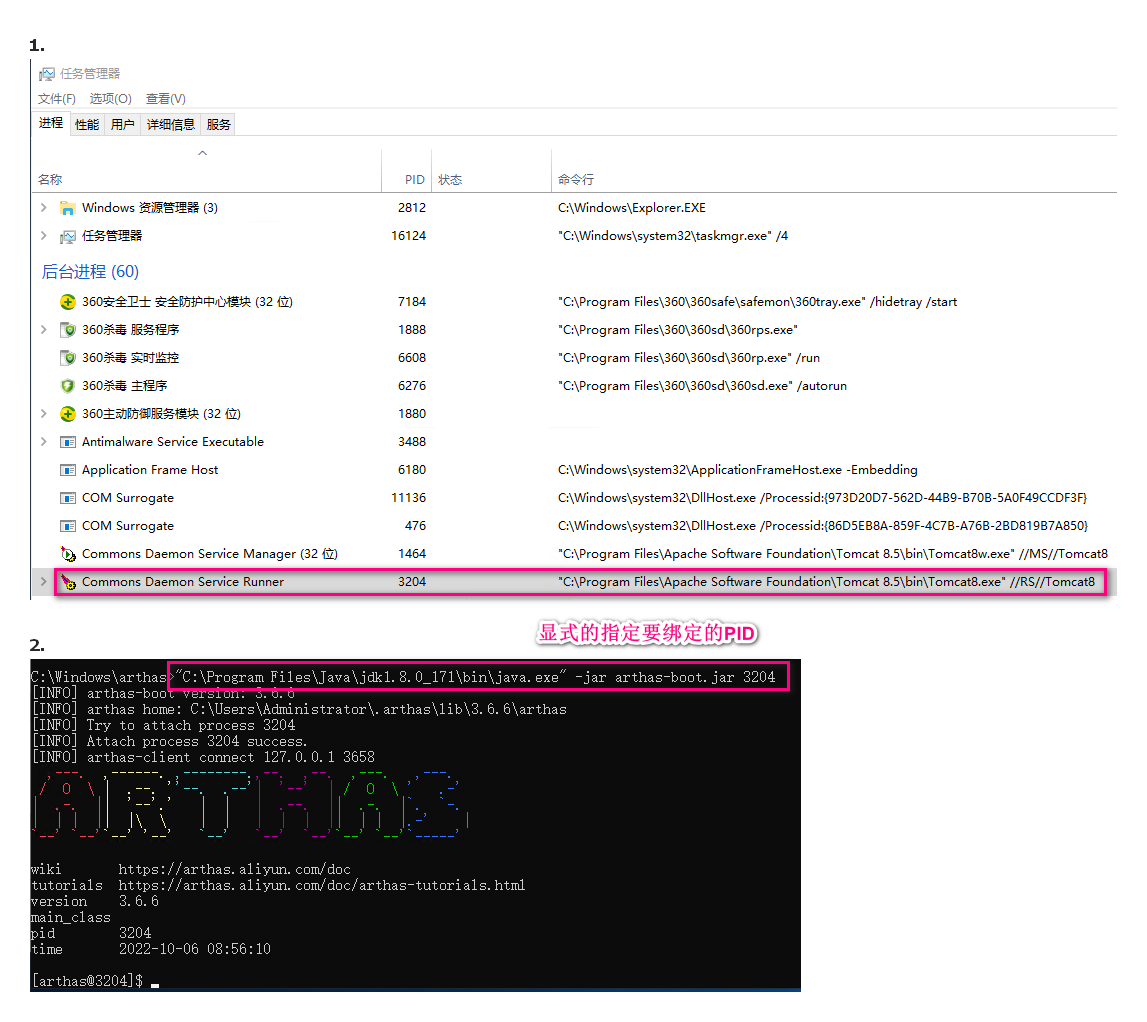The width and height of the screenshot is (1147, 1022).
Task: Click PID 1464 in the process list
Action: pos(412,554)
